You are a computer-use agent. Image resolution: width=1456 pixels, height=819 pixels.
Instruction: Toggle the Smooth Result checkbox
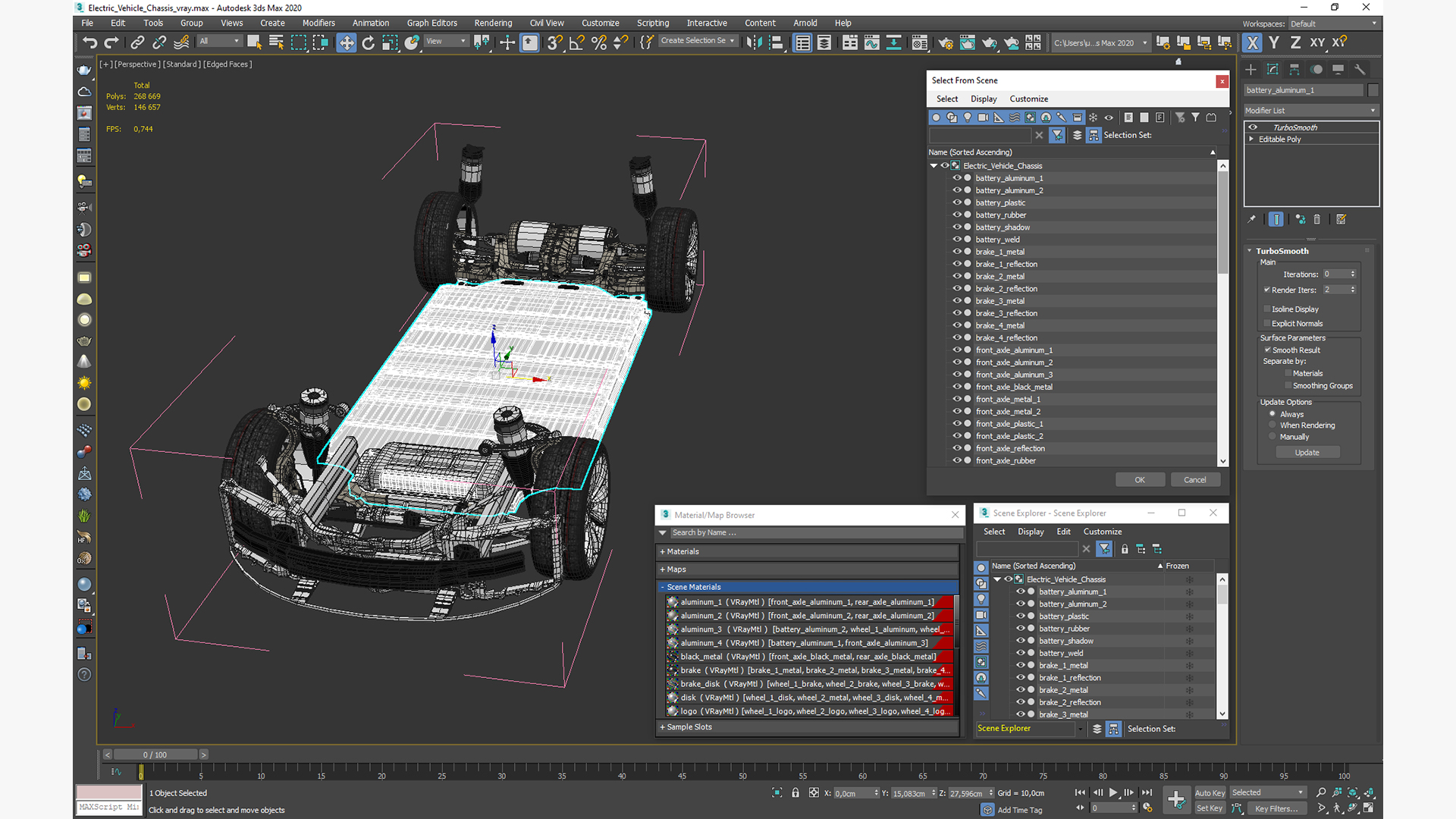pos(1268,350)
